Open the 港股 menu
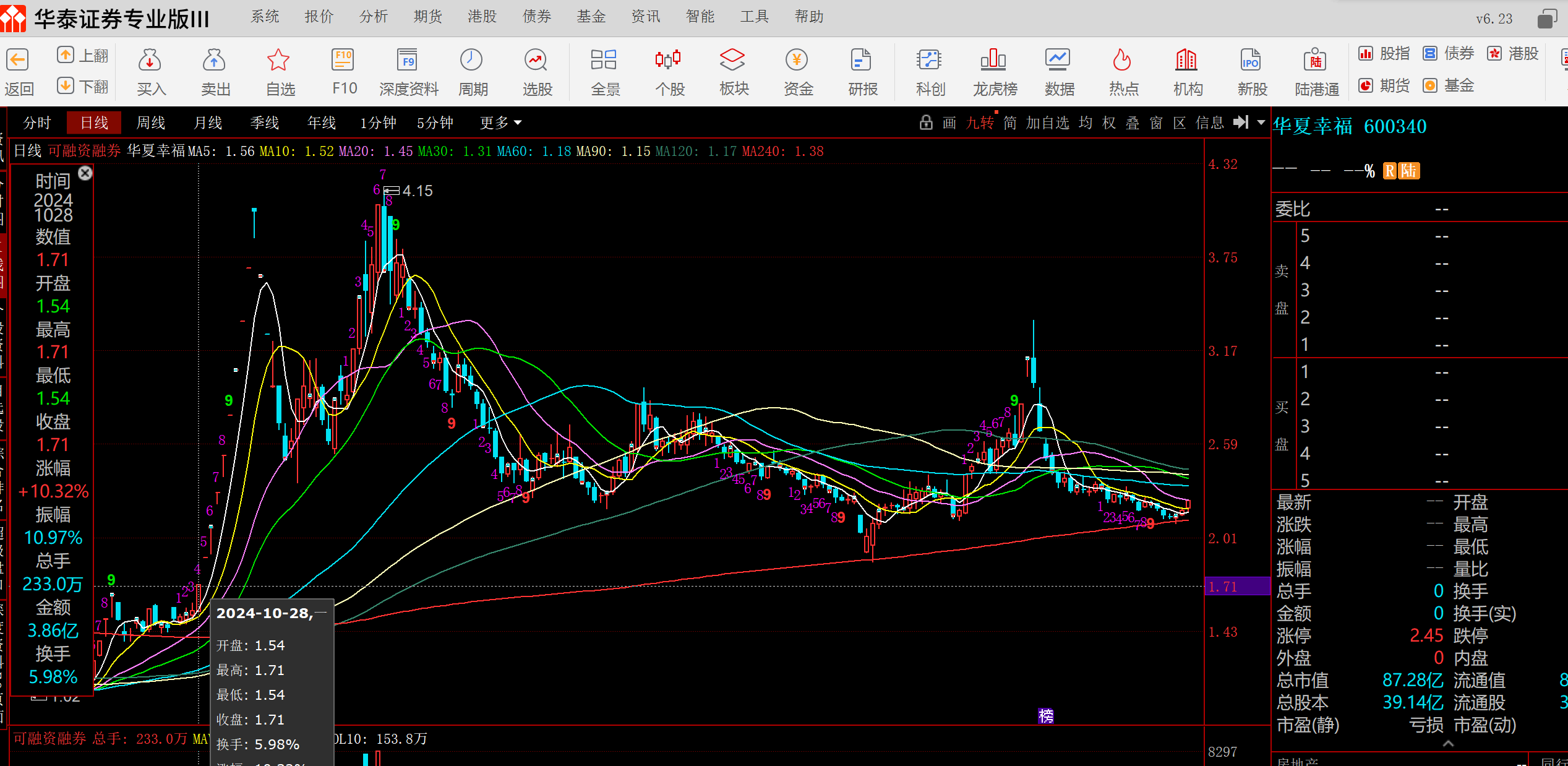Viewport: 1568px width, 766px height. point(482,17)
